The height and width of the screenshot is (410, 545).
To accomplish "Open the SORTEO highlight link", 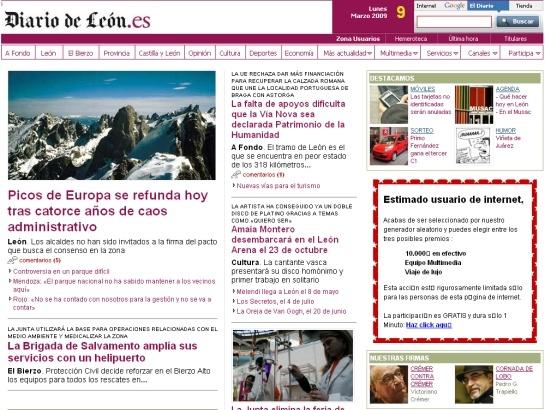I will click(422, 131).
